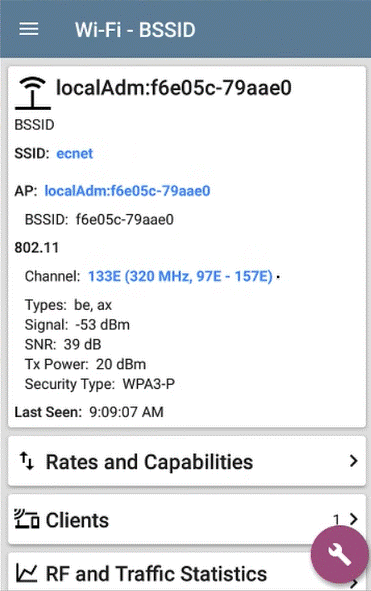Open channel 133E (320 MHz) link
Screen dimensions: 371x591
coord(180,276)
